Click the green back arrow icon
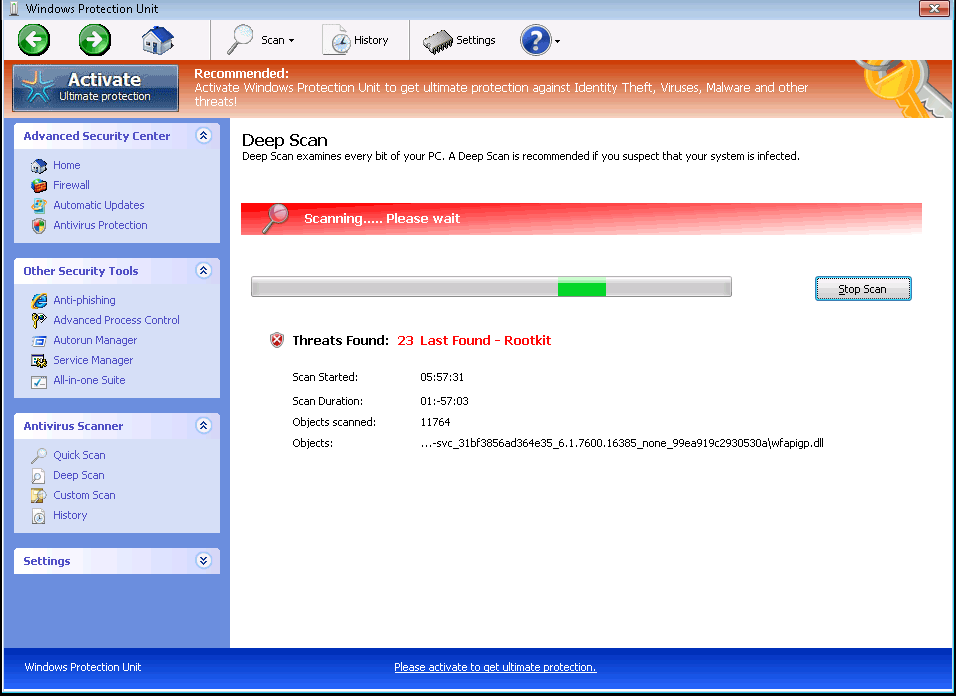956x696 pixels. 34,41
